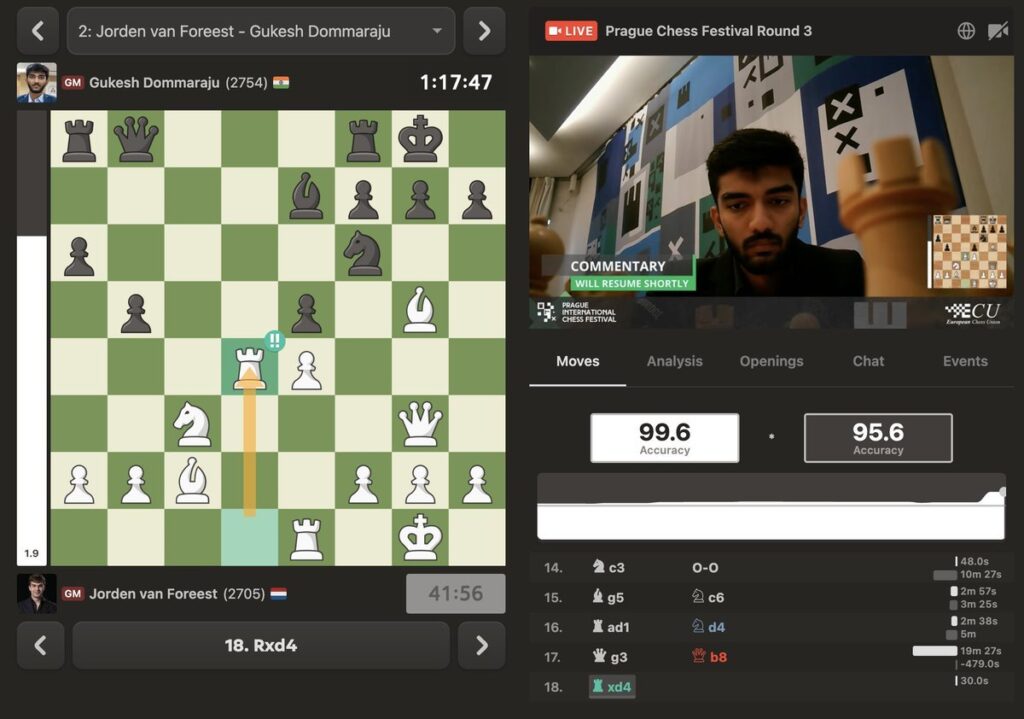Image resolution: width=1024 pixels, height=719 pixels.
Task: Click Gukesh Dommaraju's avatar thumbnail
Action: click(37, 82)
